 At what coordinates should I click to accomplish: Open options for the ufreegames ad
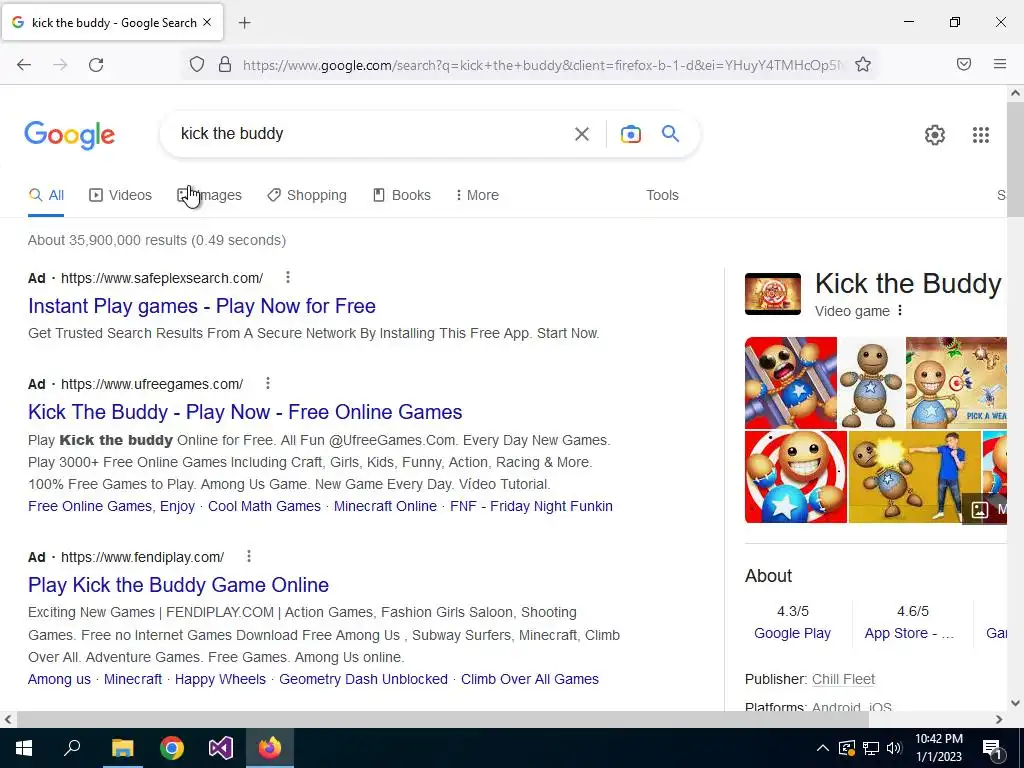(268, 383)
